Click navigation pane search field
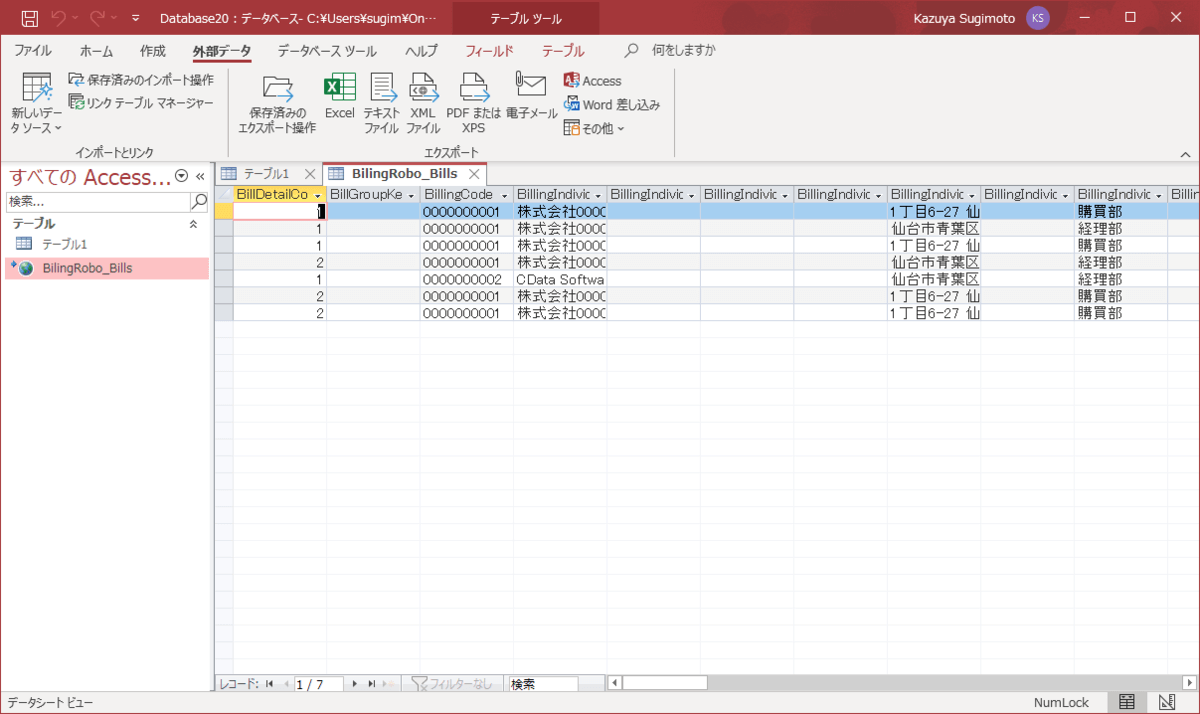 click(97, 202)
